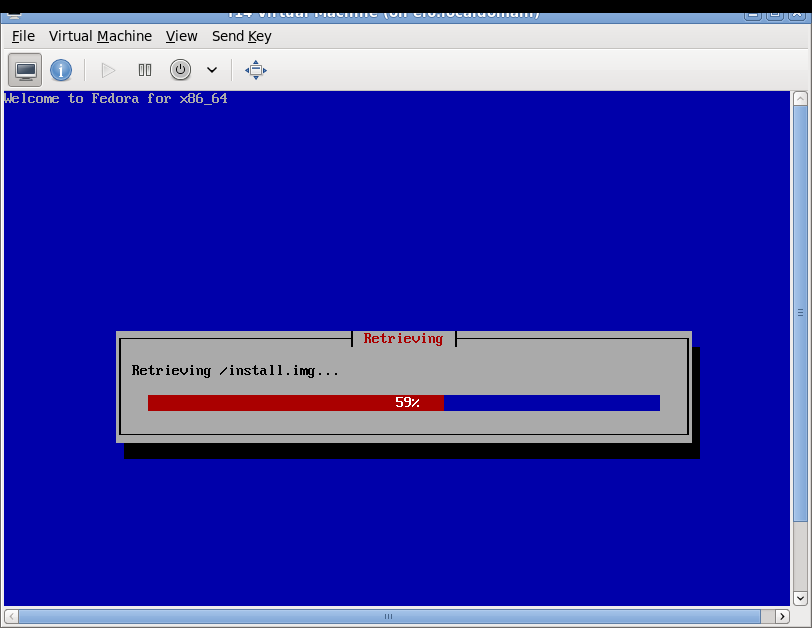Pause the virtual machine
The height and width of the screenshot is (628, 812).
tap(145, 70)
